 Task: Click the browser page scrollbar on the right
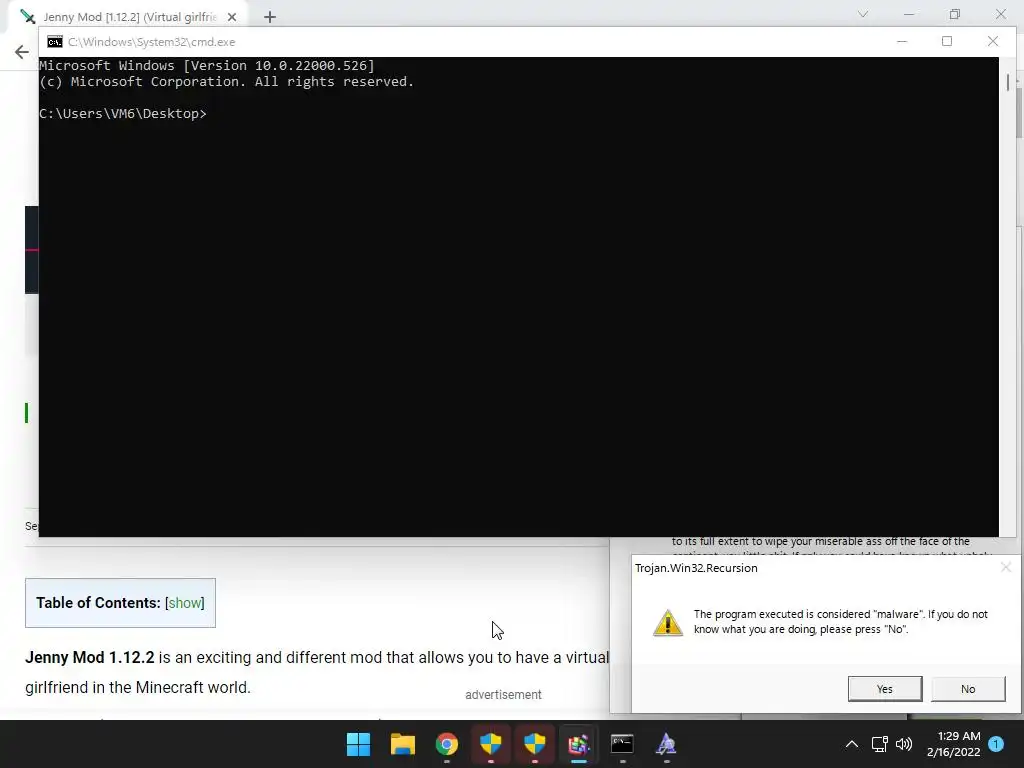tap(1019, 111)
